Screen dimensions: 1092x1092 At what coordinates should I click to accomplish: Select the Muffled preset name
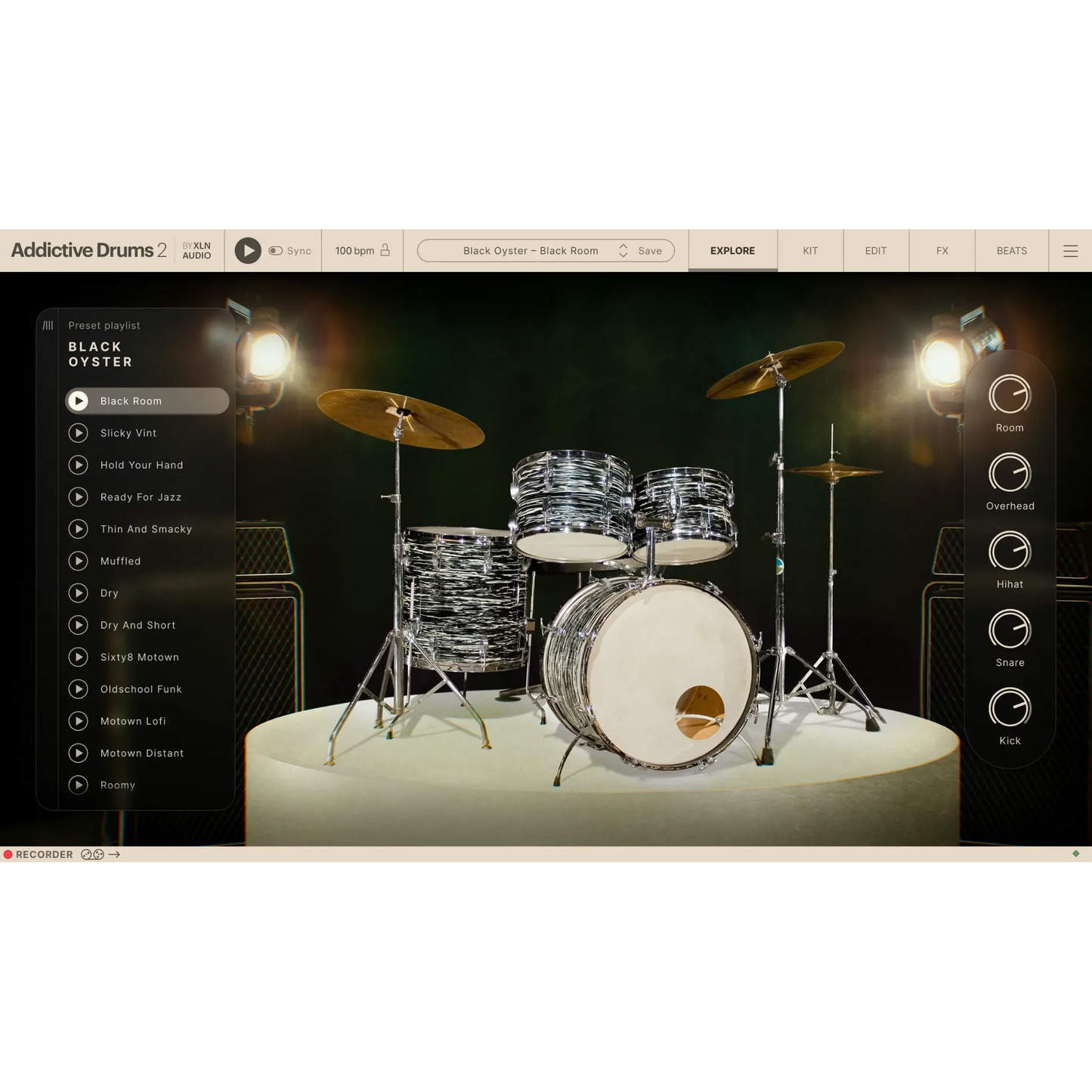tap(121, 561)
